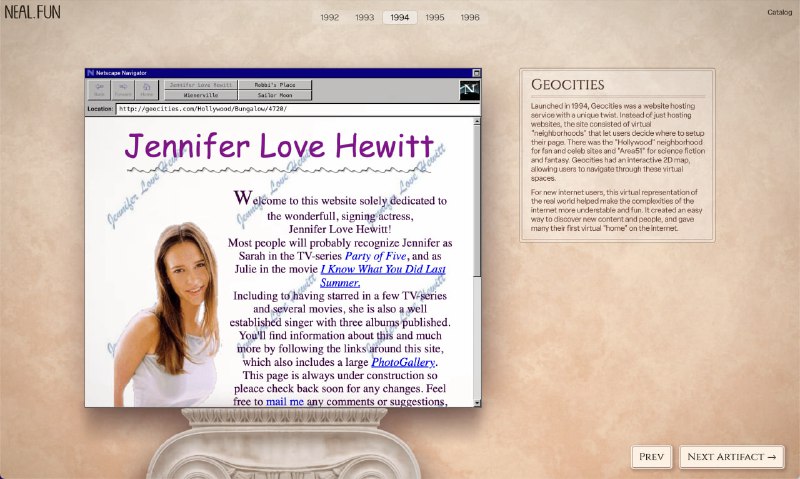Click the mail me link
The image size is (800, 479).
(x=285, y=401)
